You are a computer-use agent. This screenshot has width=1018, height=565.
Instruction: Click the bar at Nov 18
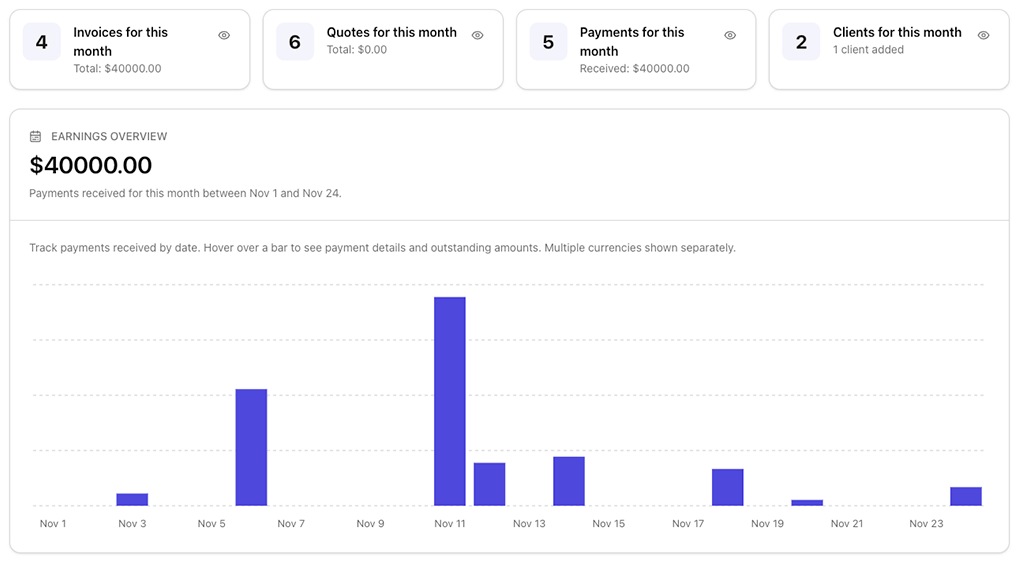point(728,487)
